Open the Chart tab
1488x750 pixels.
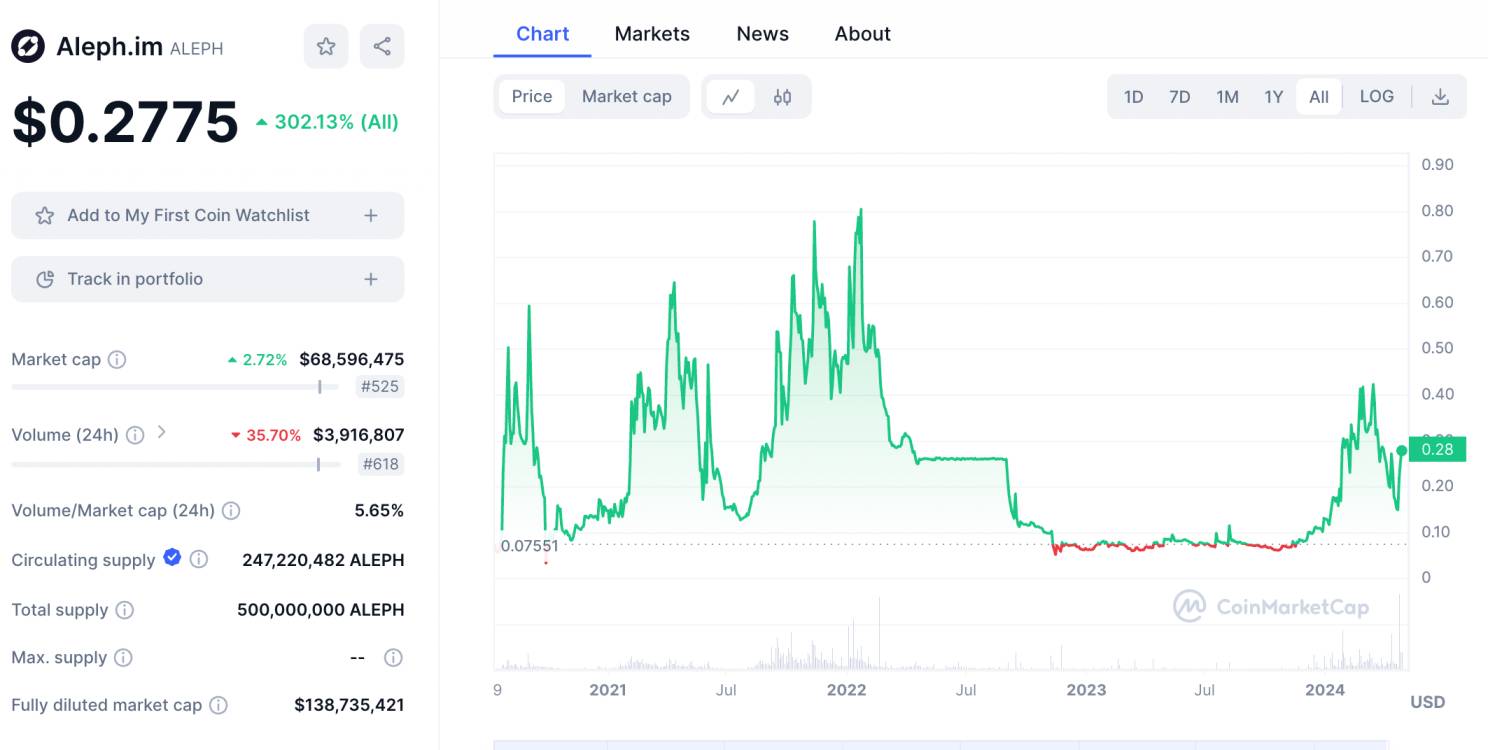click(542, 34)
